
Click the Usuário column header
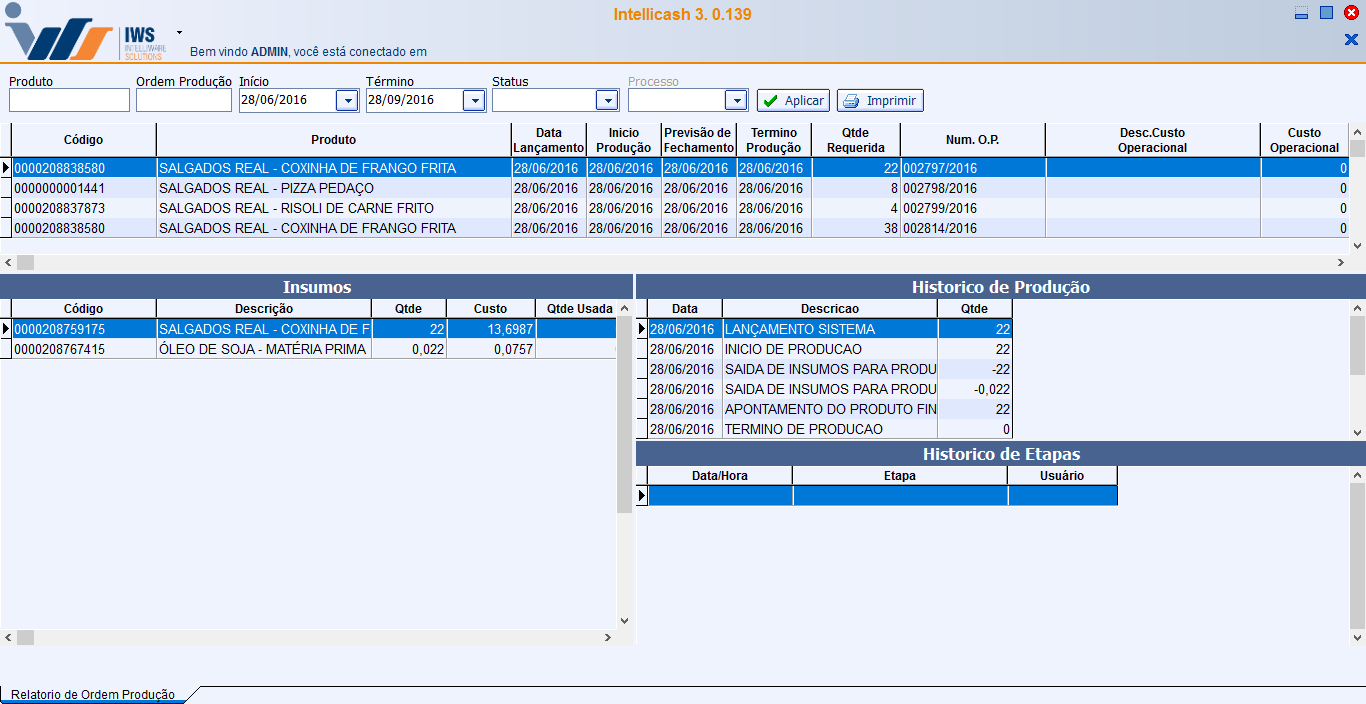(1062, 476)
